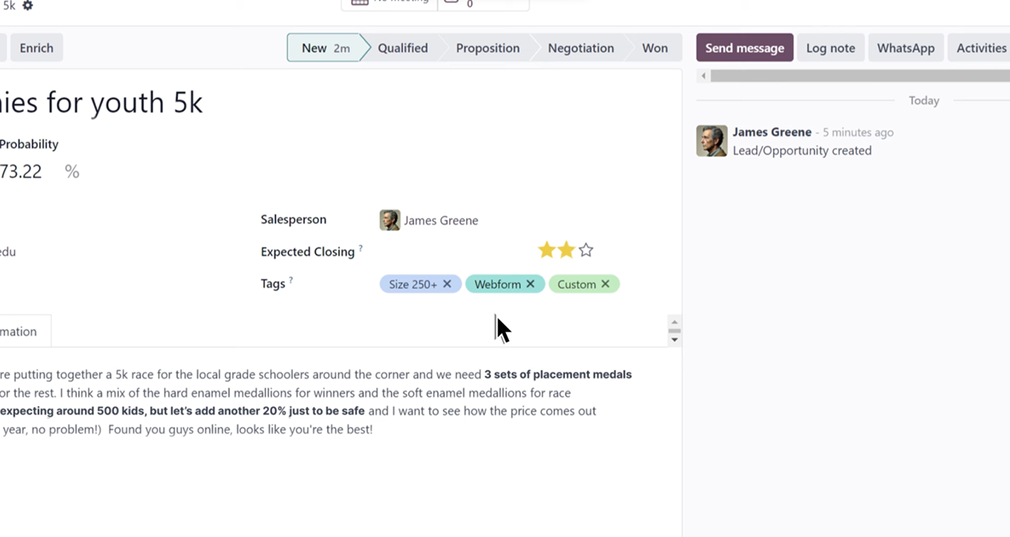Open the Log note composer
The width and height of the screenshot is (1010, 537).
830,48
